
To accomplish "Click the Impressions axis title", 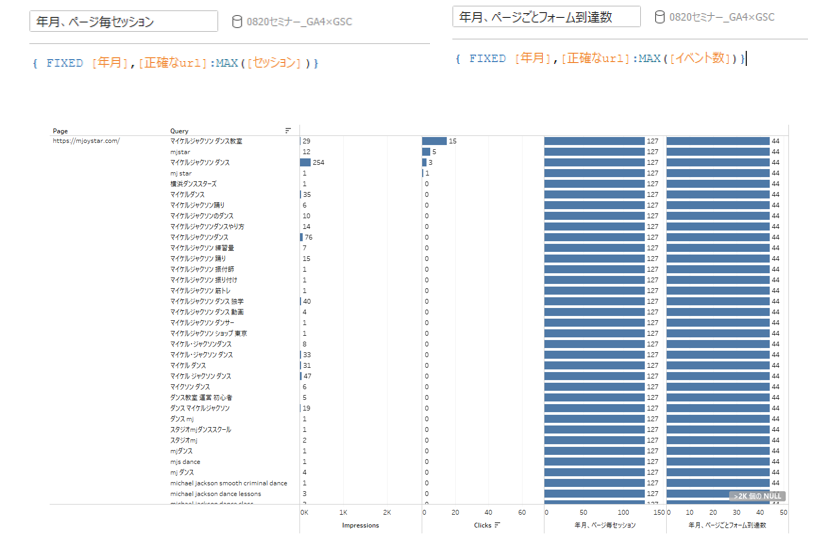I will [x=360, y=525].
